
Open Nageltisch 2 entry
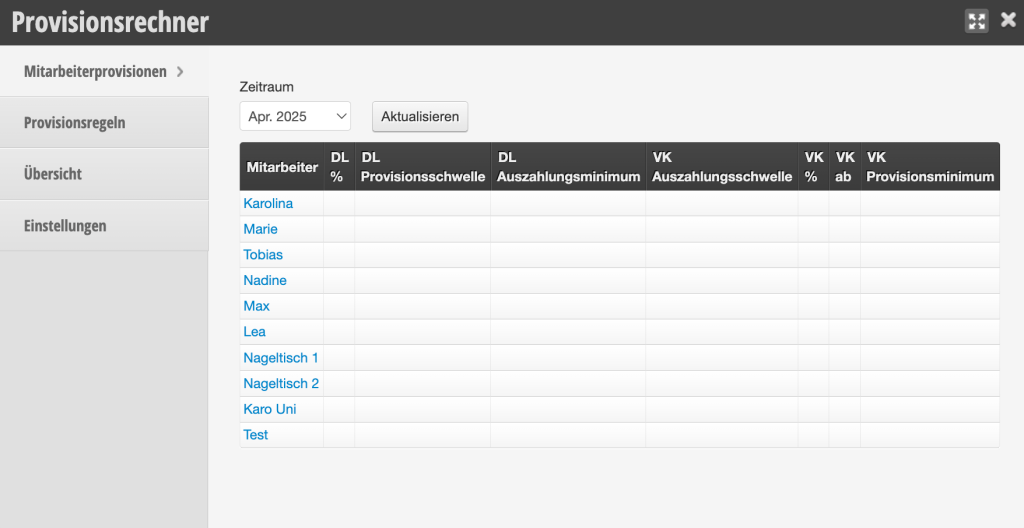click(281, 384)
